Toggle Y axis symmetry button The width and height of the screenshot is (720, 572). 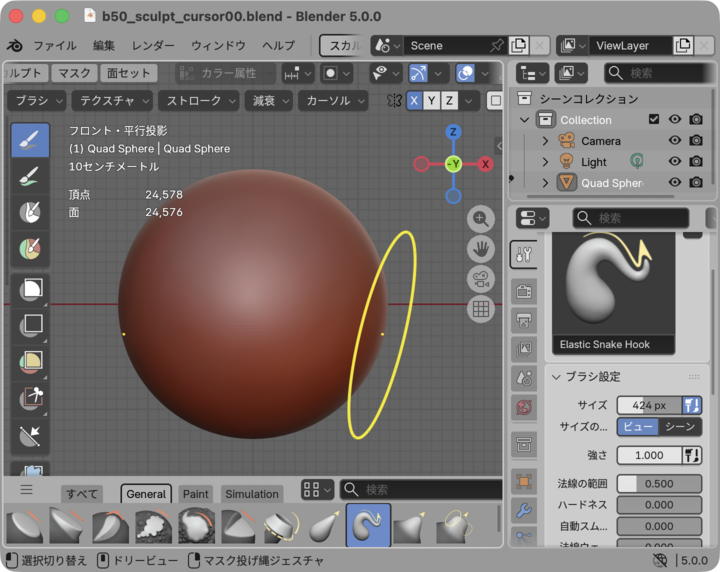point(432,101)
